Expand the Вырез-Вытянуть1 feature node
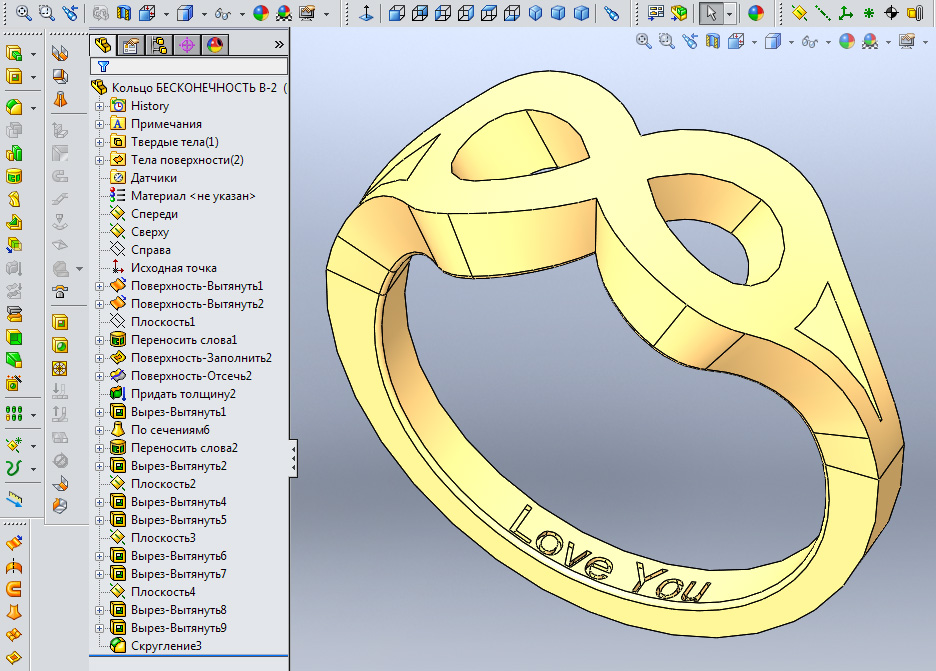This screenshot has height=671, width=936. click(x=99, y=412)
